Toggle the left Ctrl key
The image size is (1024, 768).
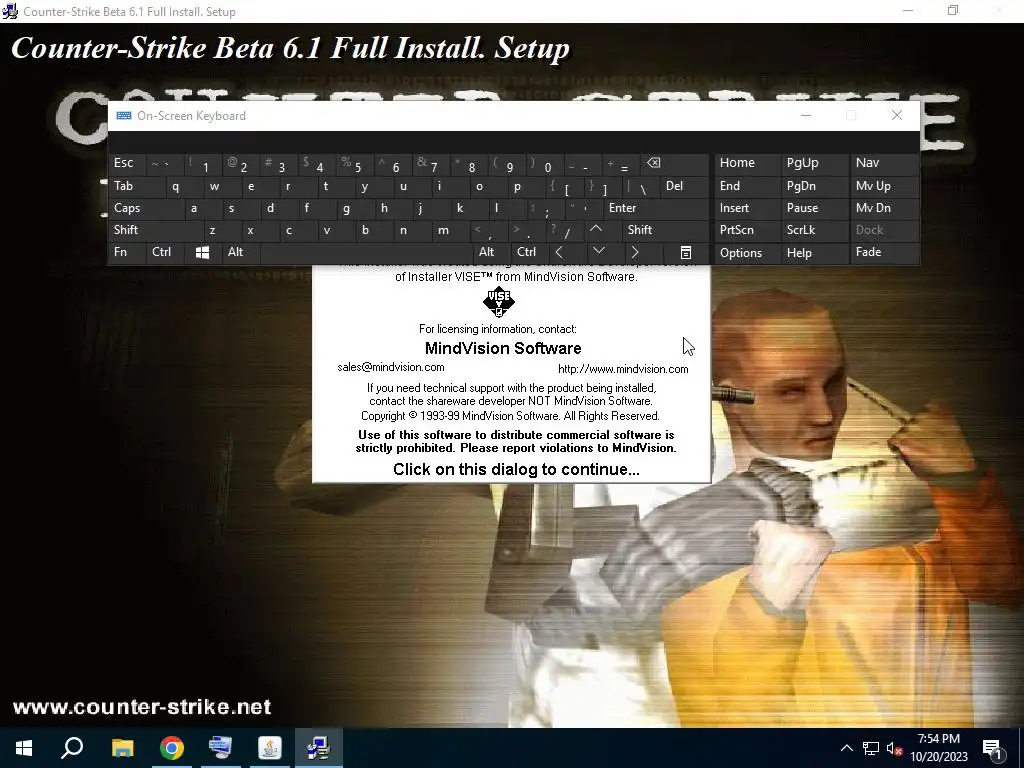[x=166, y=252]
